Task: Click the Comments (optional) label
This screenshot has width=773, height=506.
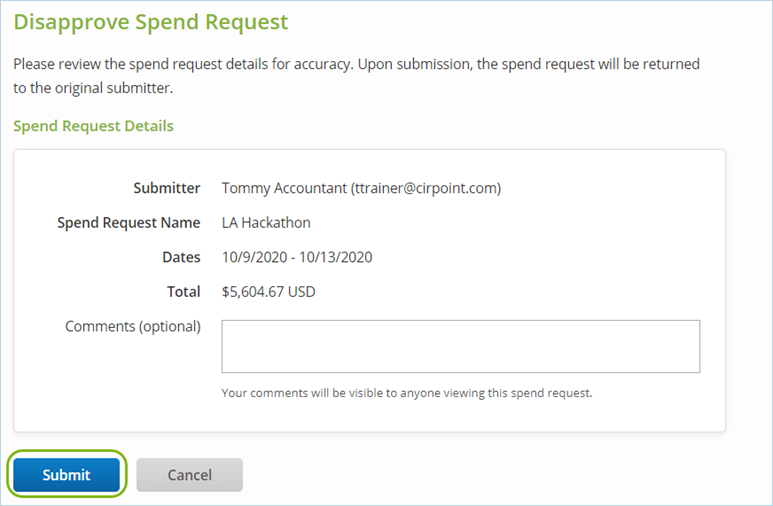Action: click(x=132, y=327)
